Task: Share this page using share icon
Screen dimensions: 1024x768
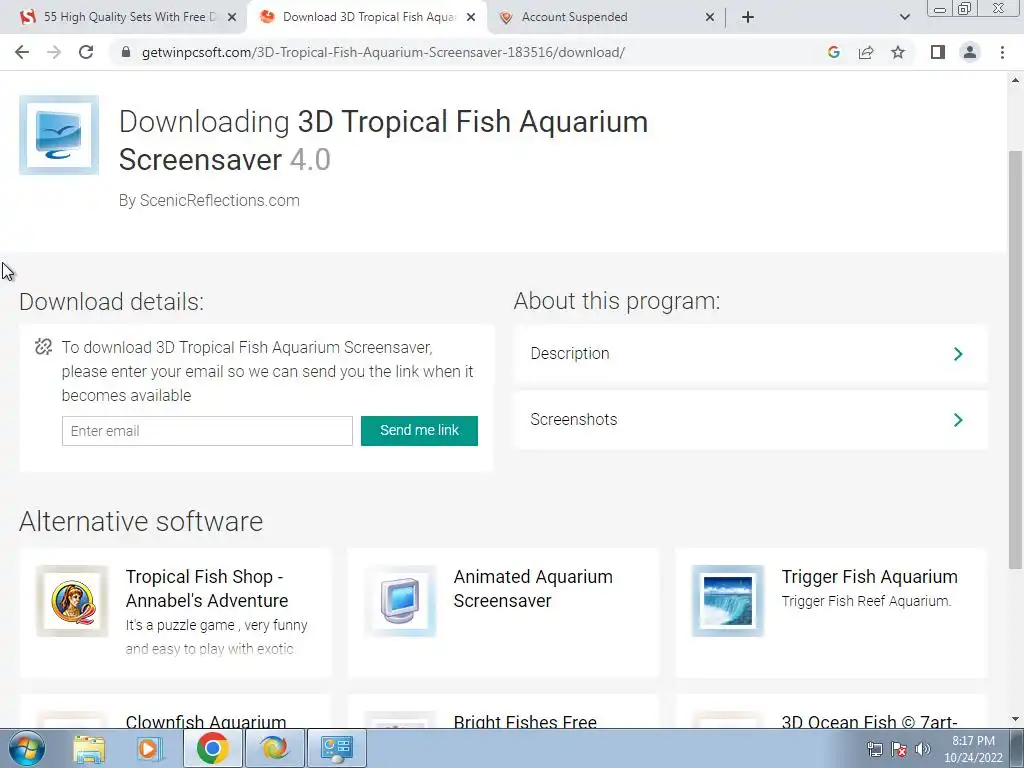Action: click(866, 52)
